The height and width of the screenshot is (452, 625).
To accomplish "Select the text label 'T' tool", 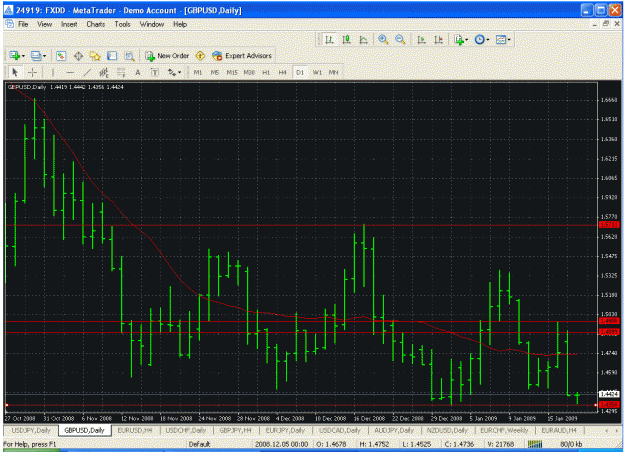I will point(155,72).
